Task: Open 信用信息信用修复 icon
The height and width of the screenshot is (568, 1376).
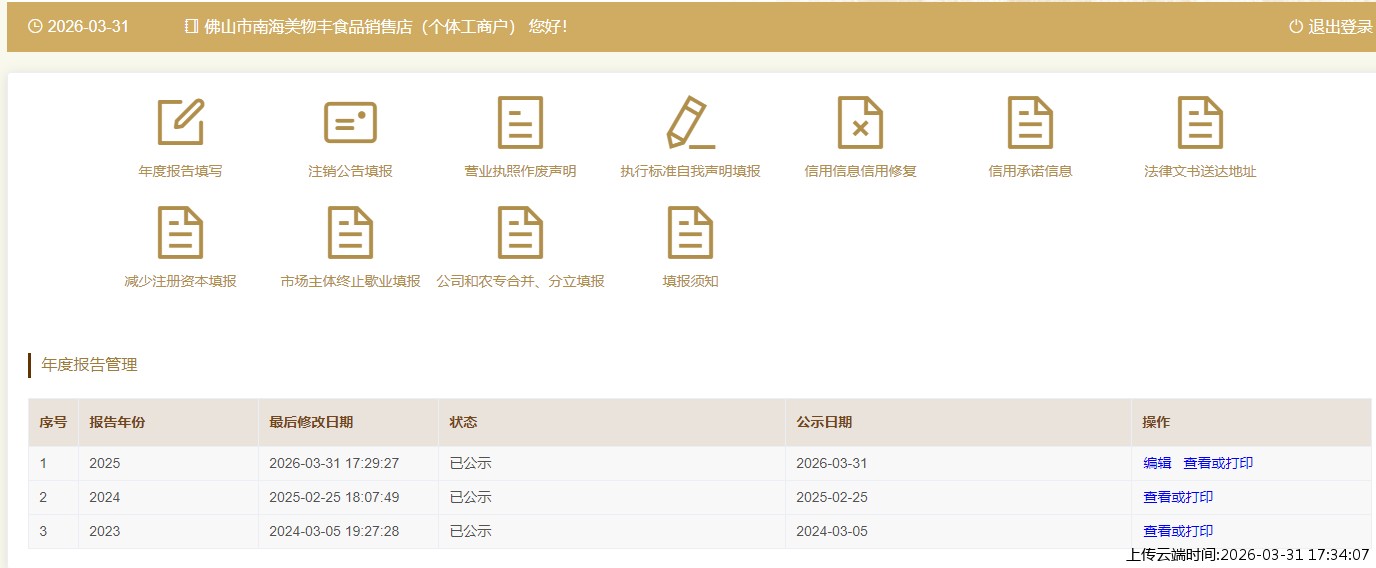Action: tap(860, 122)
